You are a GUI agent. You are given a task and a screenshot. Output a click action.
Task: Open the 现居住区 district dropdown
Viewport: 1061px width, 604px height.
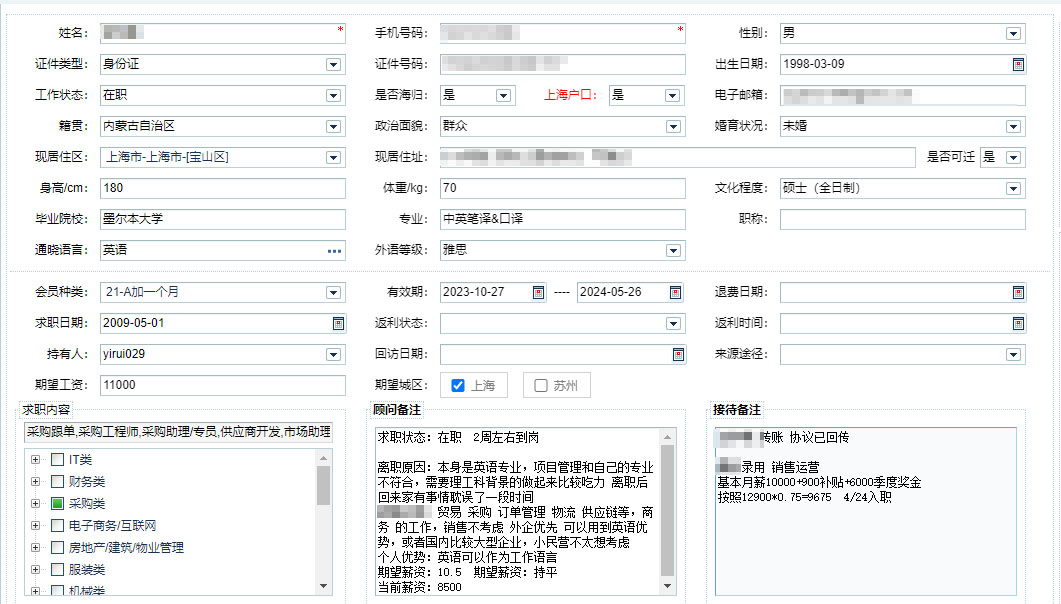tap(333, 158)
